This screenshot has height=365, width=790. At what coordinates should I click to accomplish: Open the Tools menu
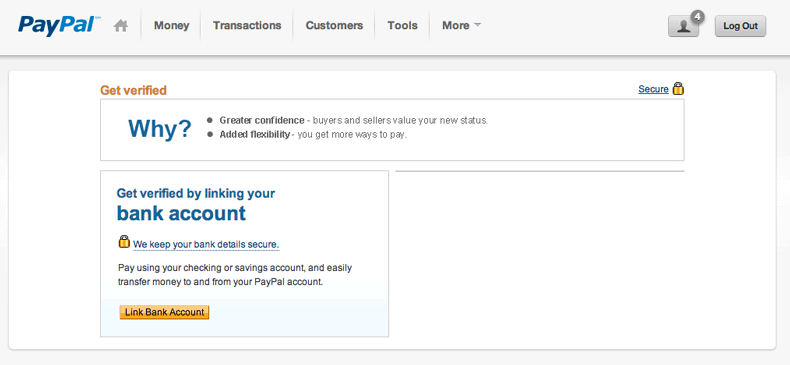[x=402, y=25]
